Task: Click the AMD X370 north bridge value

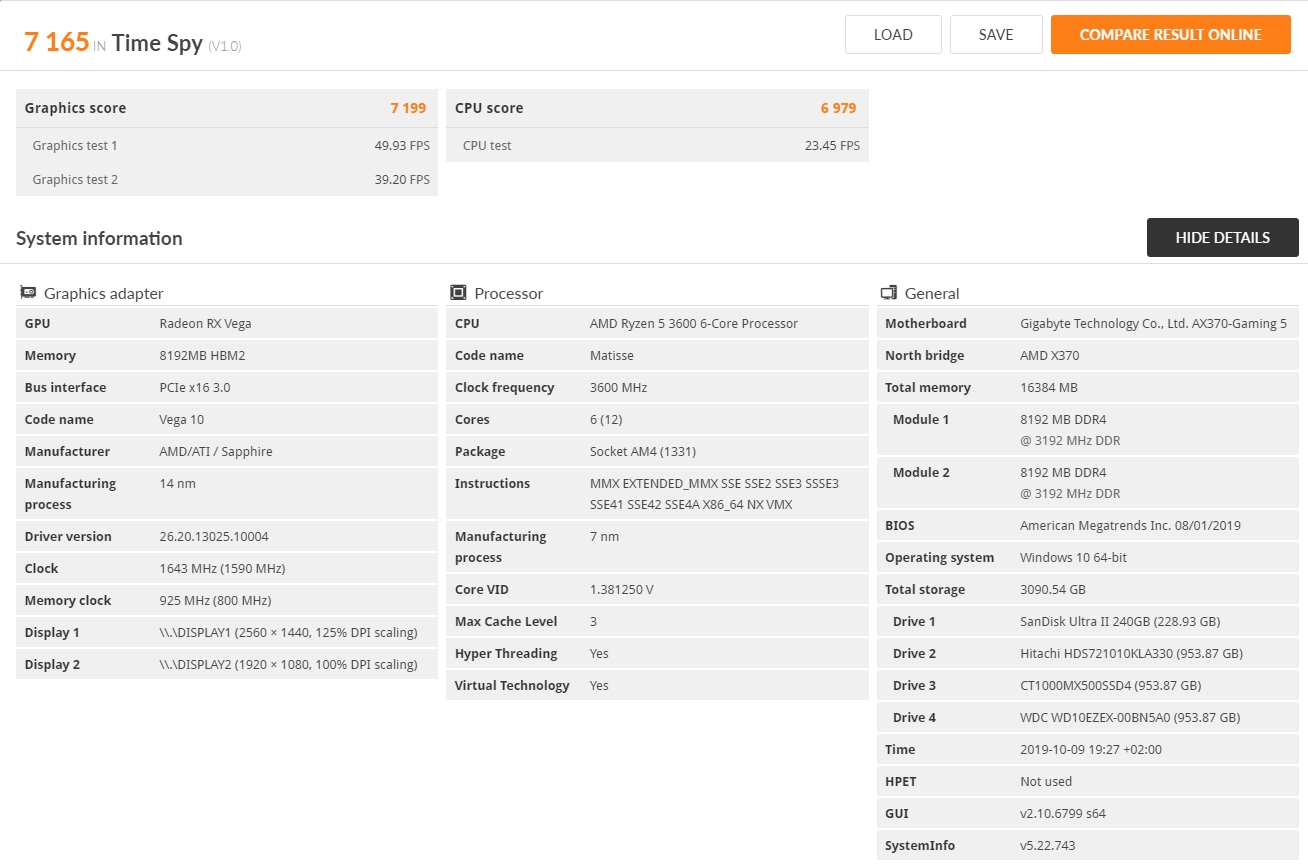Action: (x=1049, y=355)
